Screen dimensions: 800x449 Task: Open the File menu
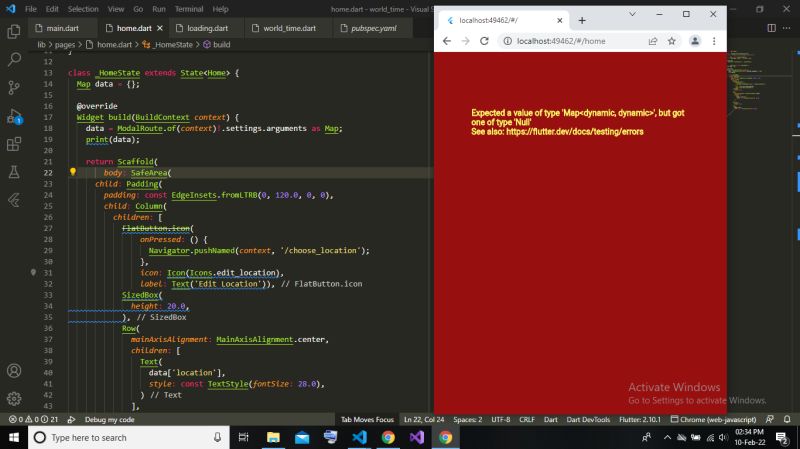pyautogui.click(x=31, y=9)
